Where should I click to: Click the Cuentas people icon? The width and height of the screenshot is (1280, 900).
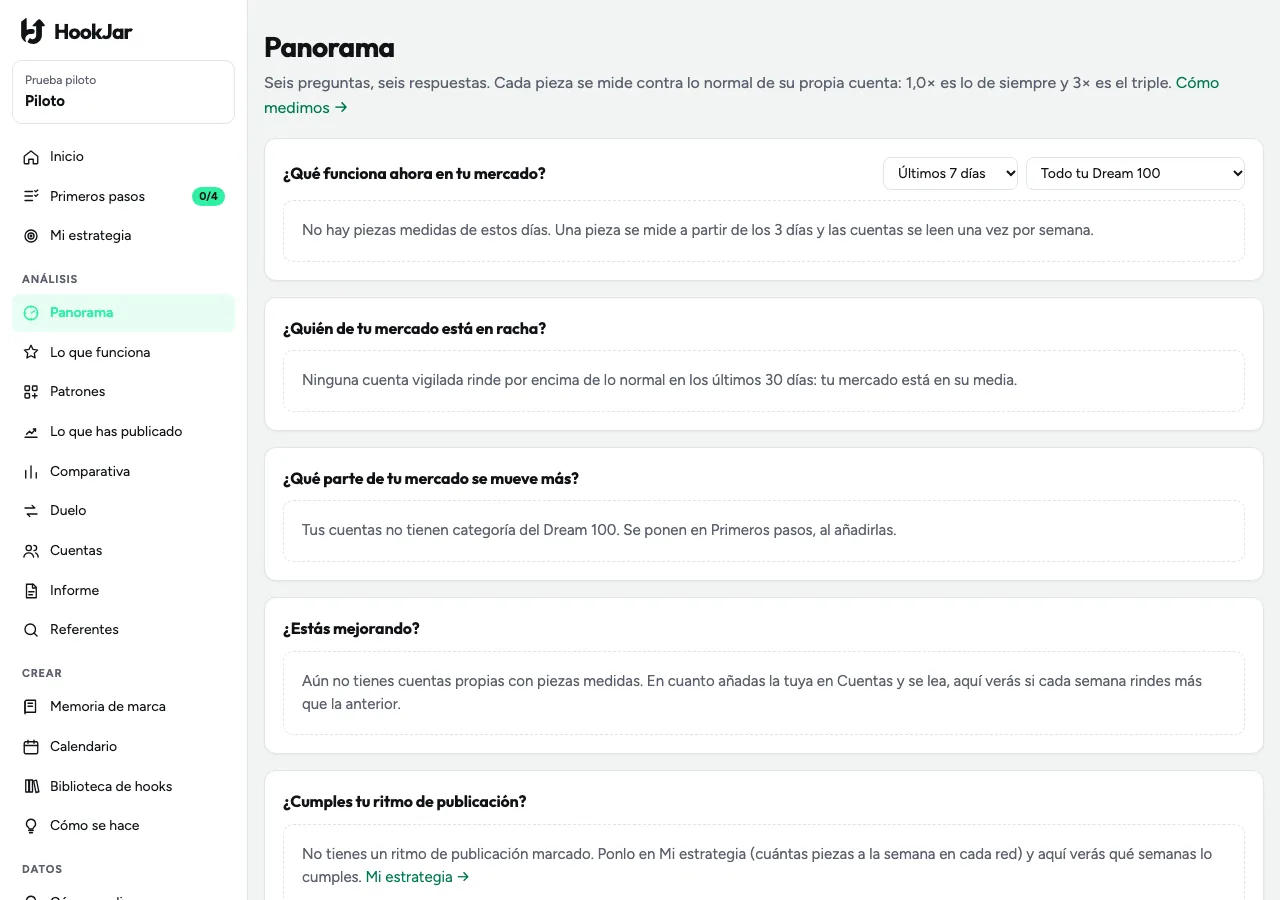[31, 551]
